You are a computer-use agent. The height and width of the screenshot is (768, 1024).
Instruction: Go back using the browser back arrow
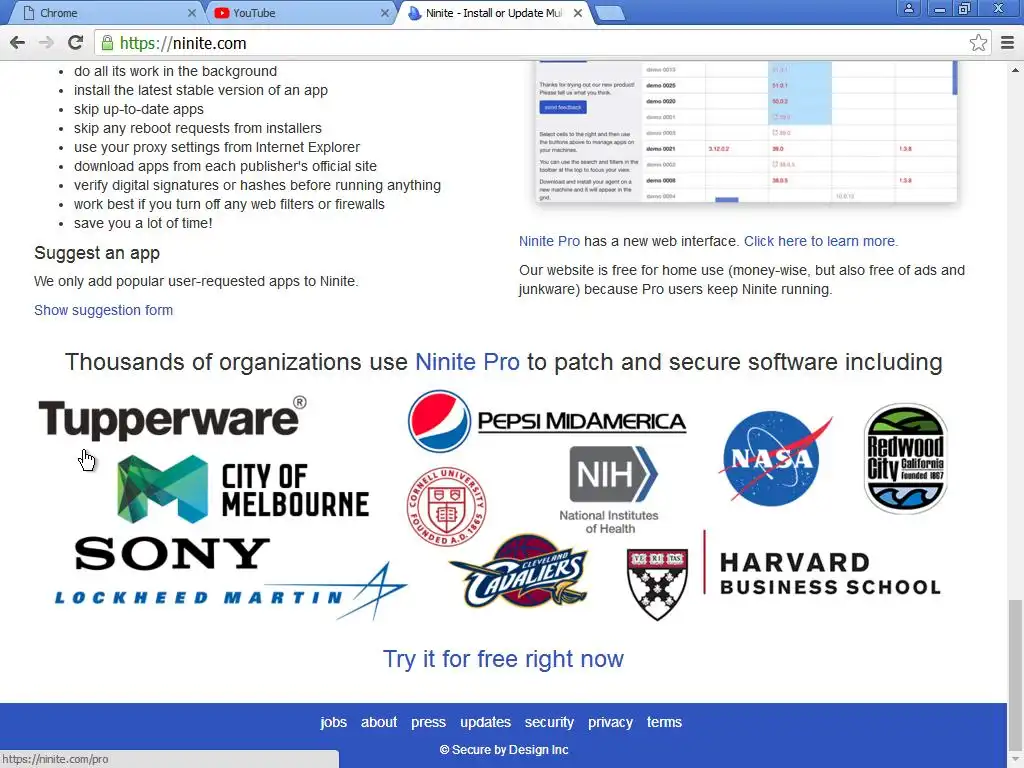click(x=18, y=43)
